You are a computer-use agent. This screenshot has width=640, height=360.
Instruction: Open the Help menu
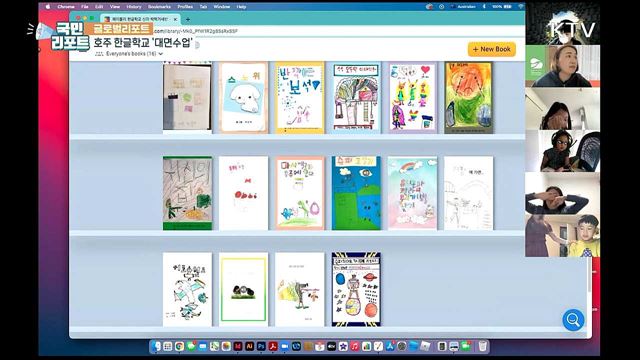241,7
